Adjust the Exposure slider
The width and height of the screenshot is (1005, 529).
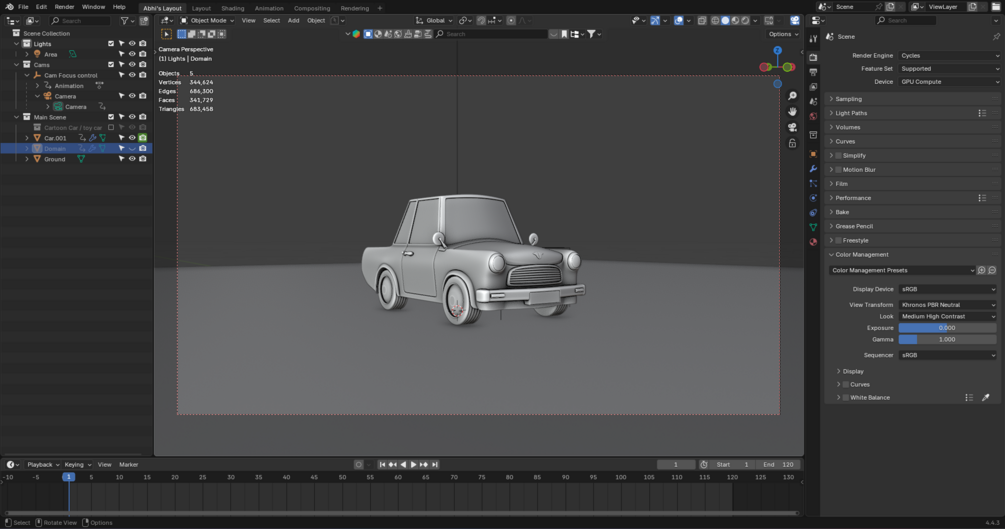[946, 328]
